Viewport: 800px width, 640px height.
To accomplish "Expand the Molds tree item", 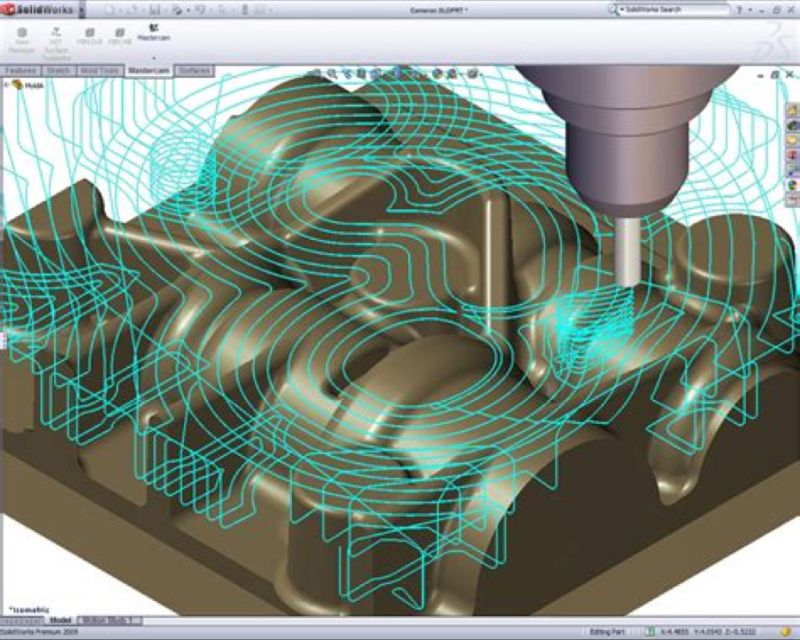I will coord(7,85).
